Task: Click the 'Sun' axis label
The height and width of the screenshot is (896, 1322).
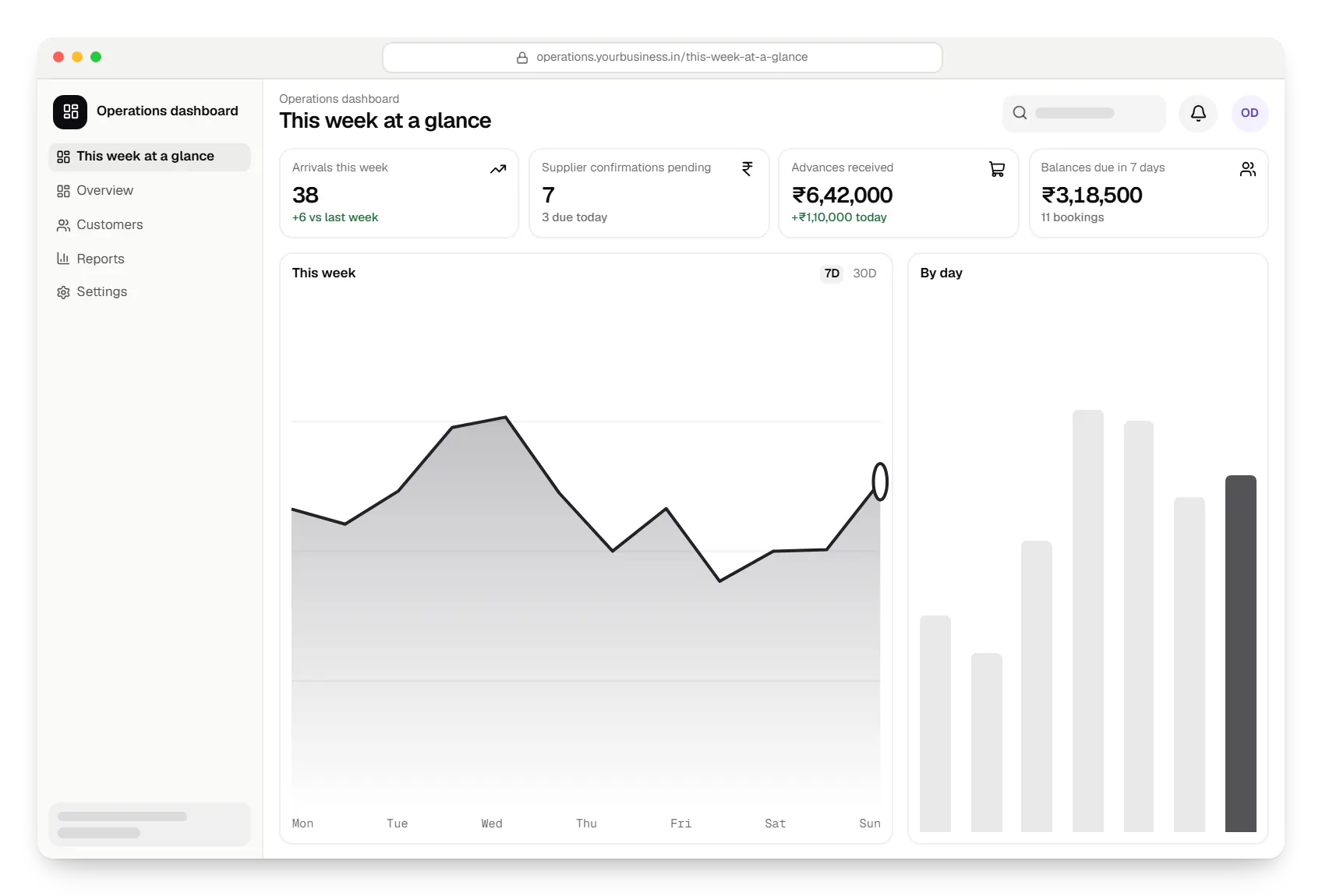Action: click(x=870, y=824)
